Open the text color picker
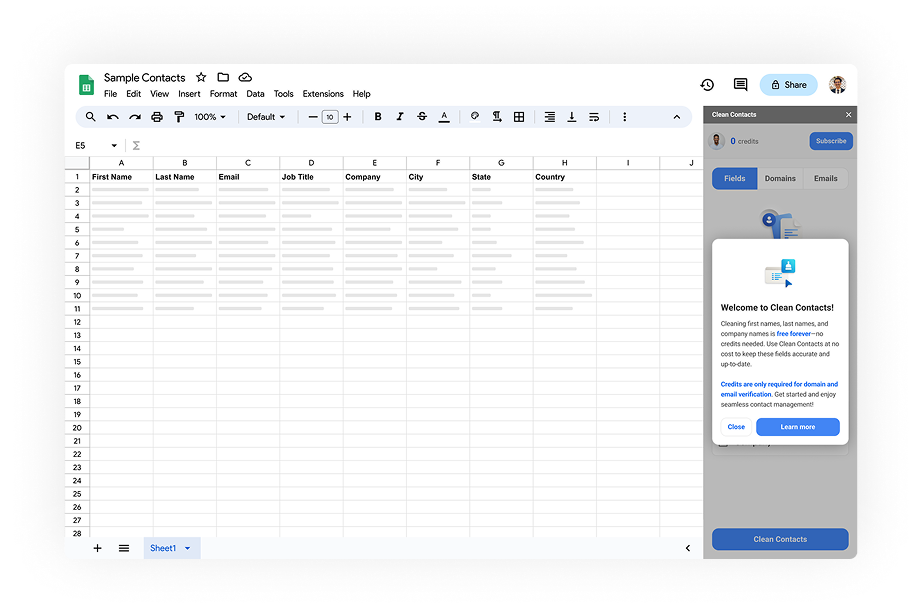The image size is (922, 615). pyautogui.click(x=444, y=117)
